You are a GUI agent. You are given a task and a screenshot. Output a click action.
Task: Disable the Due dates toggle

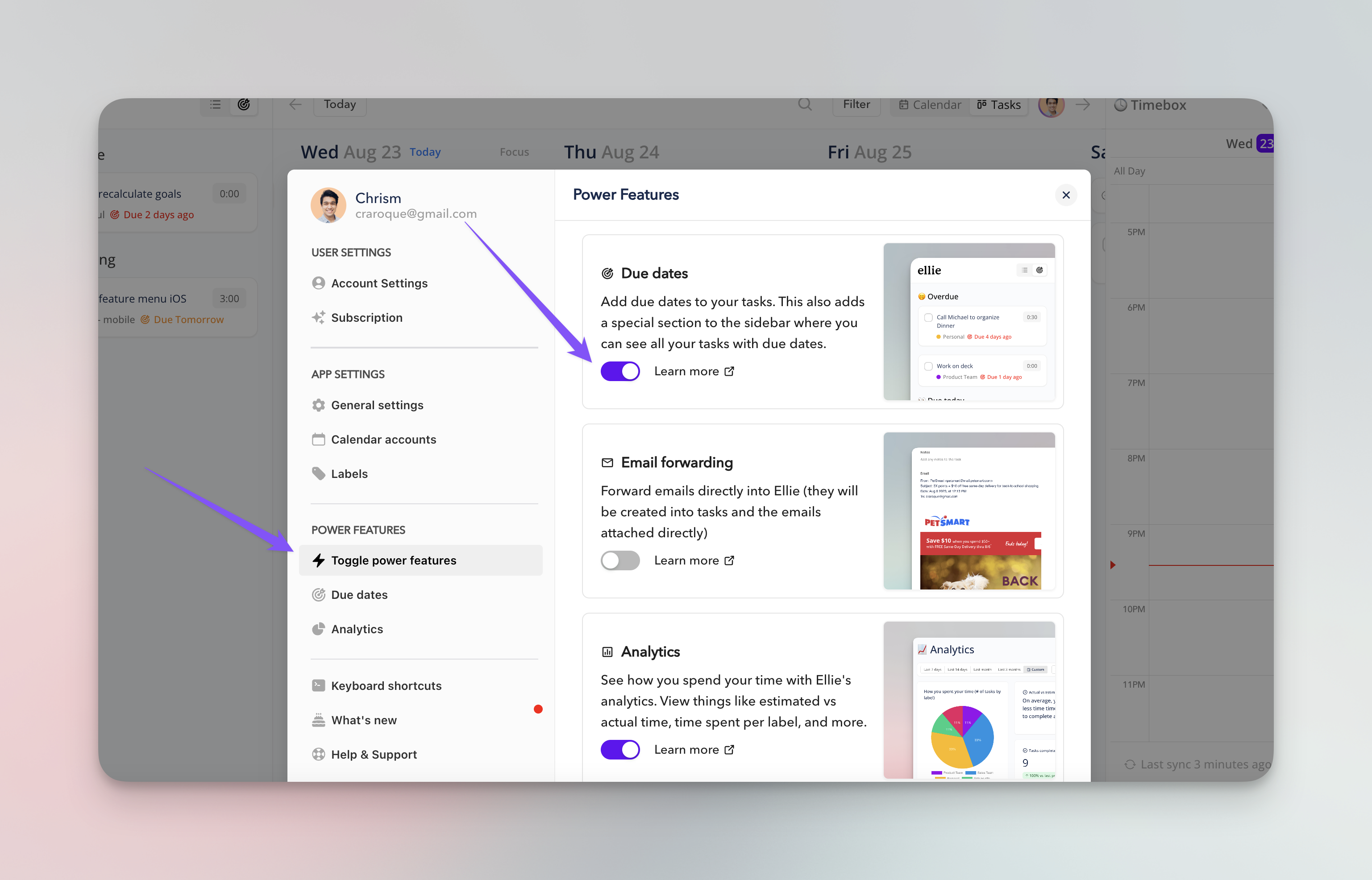tap(620, 371)
